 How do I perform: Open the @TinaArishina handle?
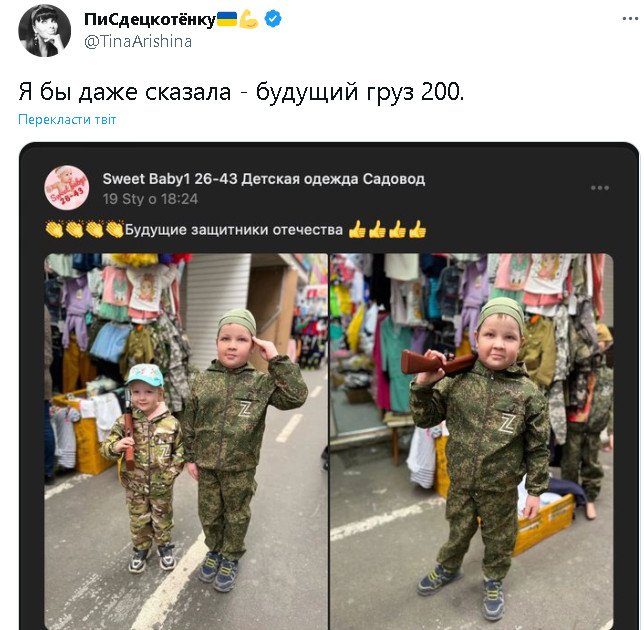pos(138,41)
